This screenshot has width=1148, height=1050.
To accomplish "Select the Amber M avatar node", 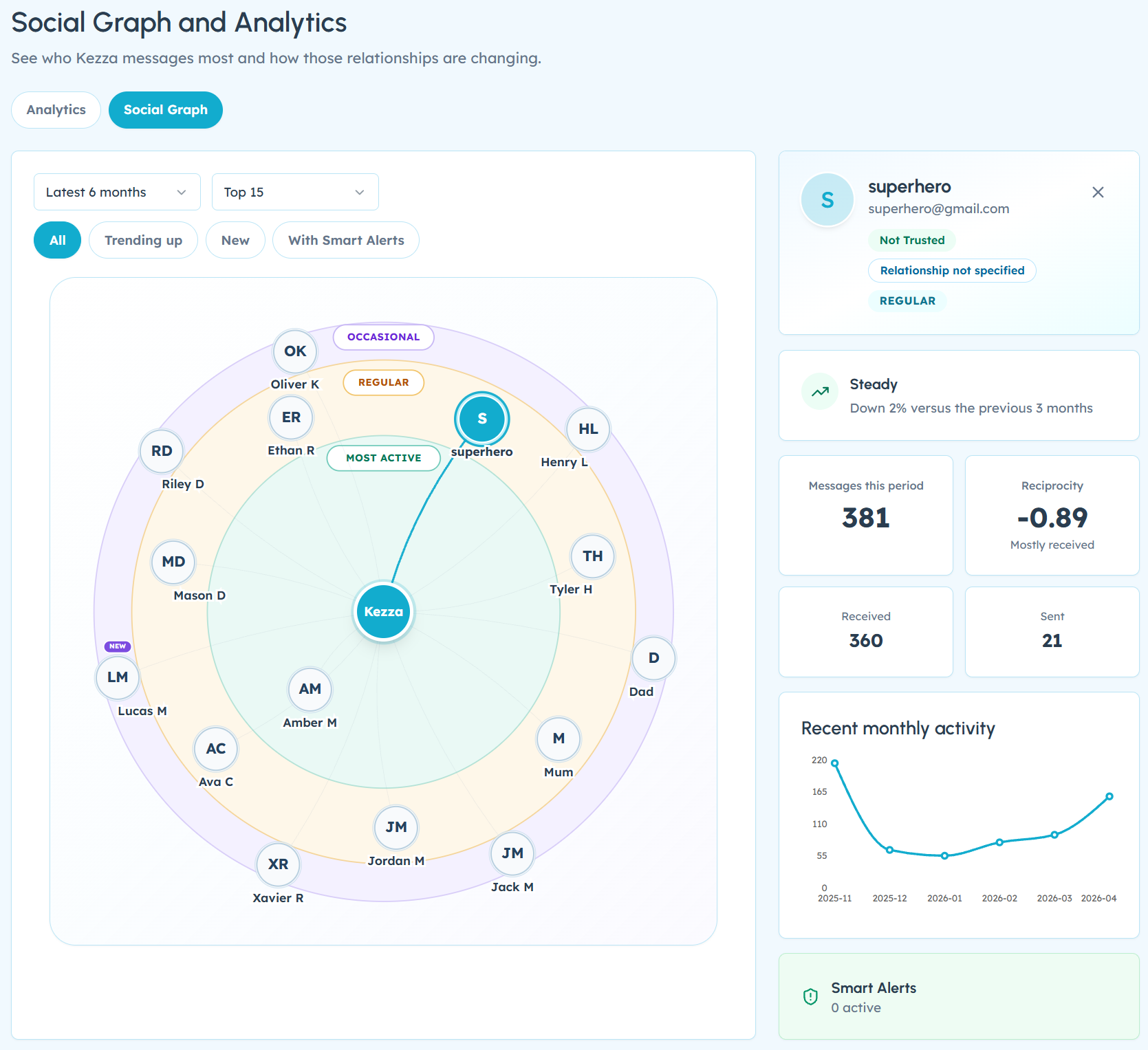I will click(310, 689).
